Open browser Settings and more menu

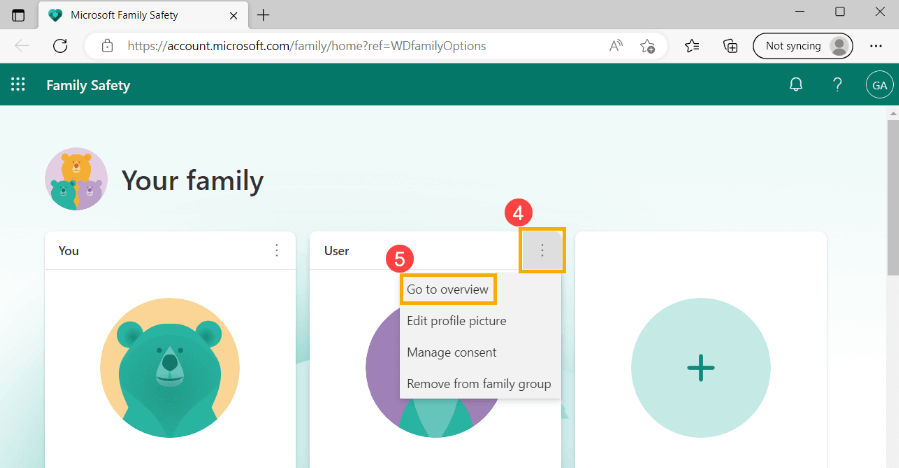[875, 46]
